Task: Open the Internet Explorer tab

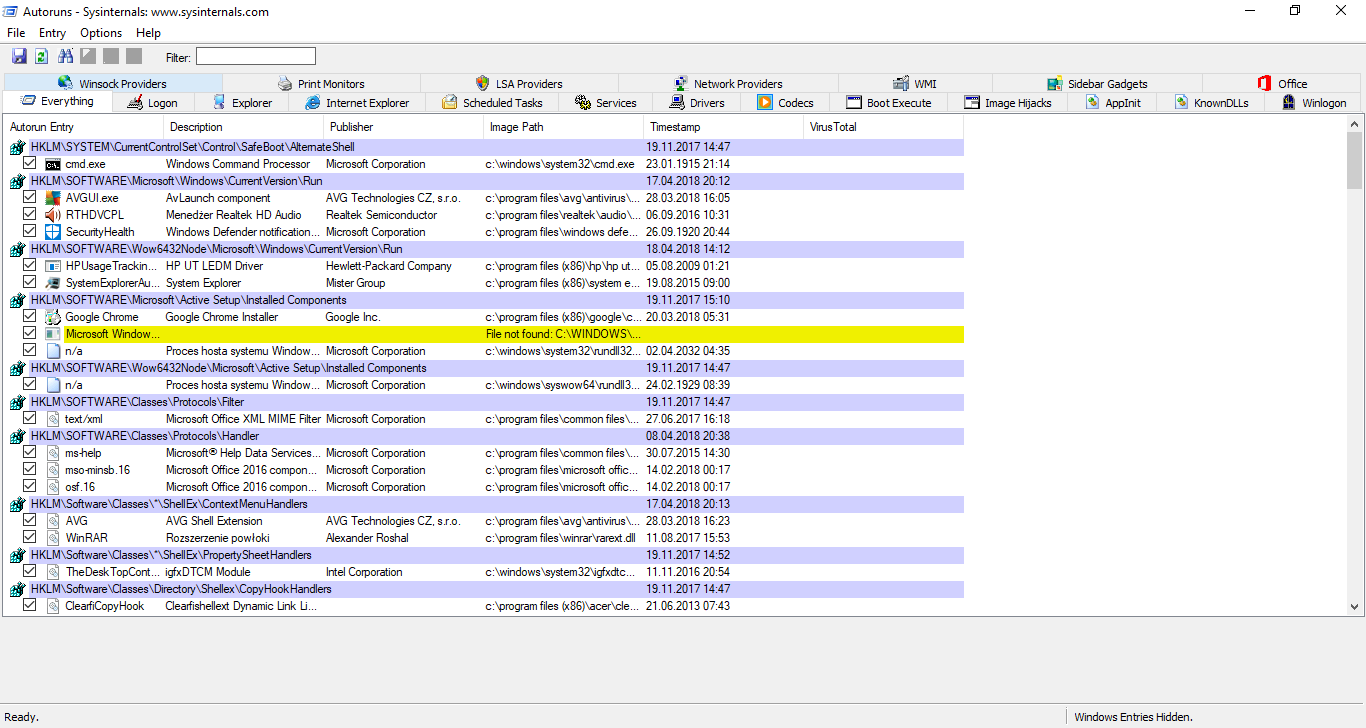Action: [357, 103]
